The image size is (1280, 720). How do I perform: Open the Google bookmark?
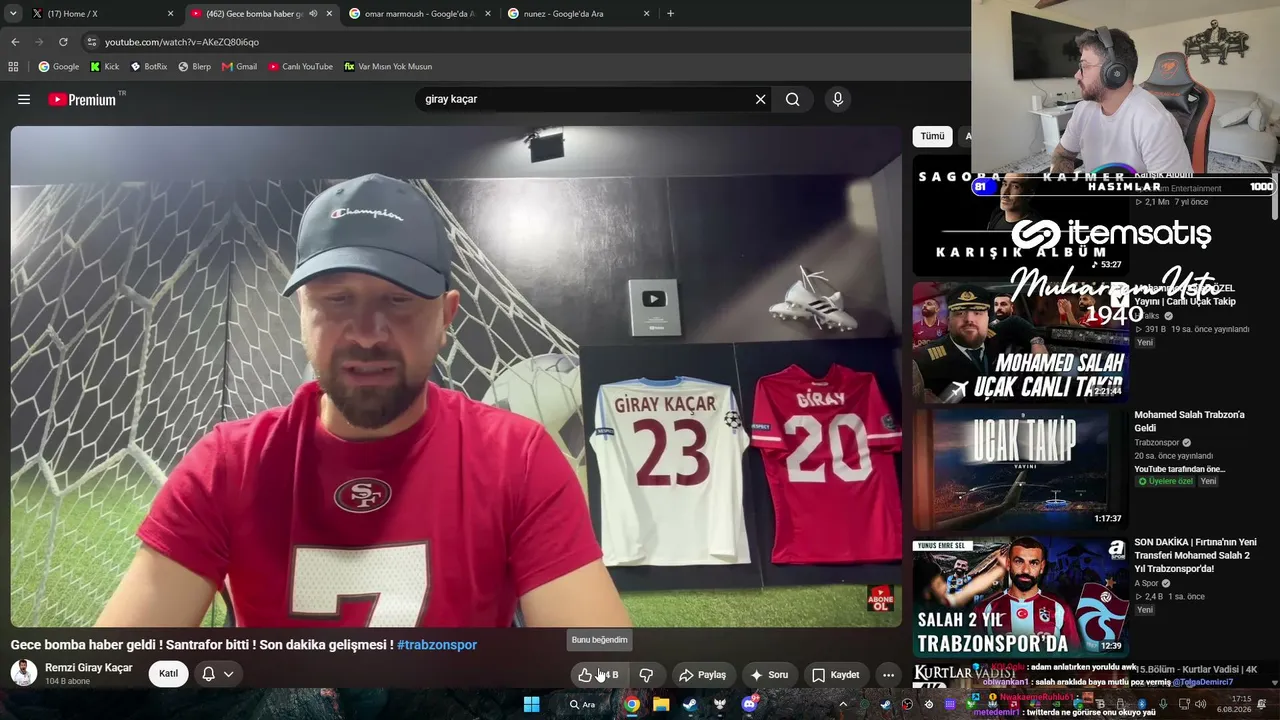pyautogui.click(x=59, y=67)
